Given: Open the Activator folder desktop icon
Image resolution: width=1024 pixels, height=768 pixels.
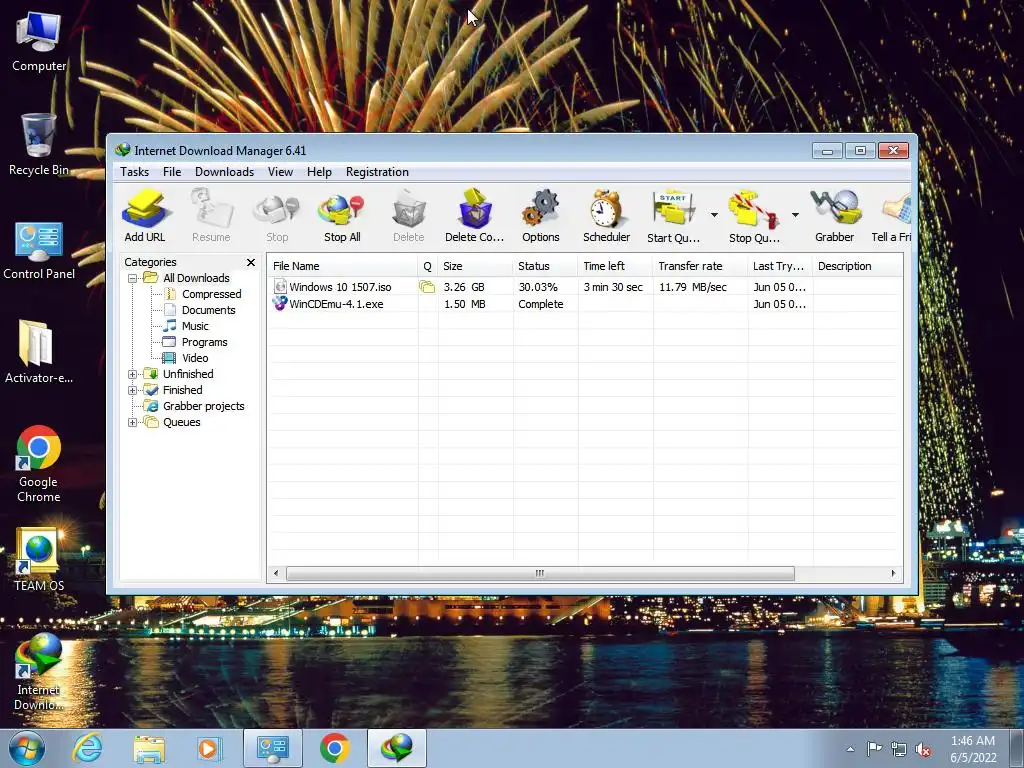Looking at the screenshot, I should point(39,351).
